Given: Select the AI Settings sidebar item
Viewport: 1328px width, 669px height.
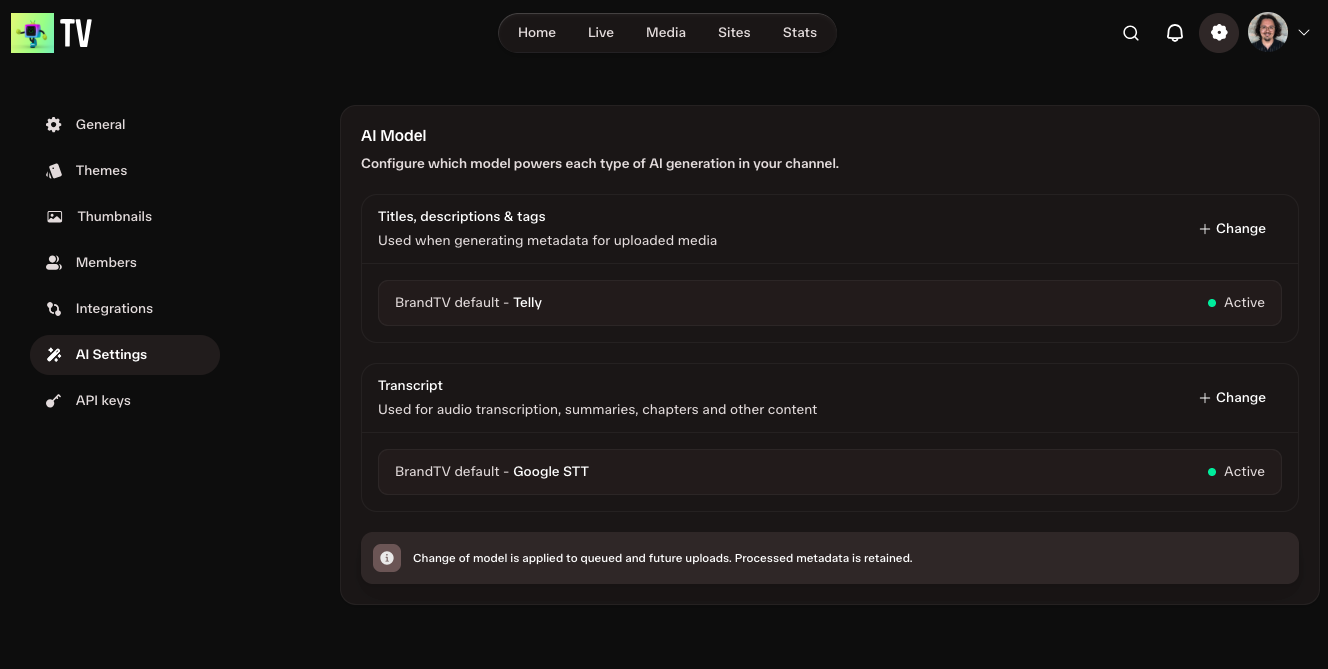Looking at the screenshot, I should pyautogui.click(x=125, y=355).
